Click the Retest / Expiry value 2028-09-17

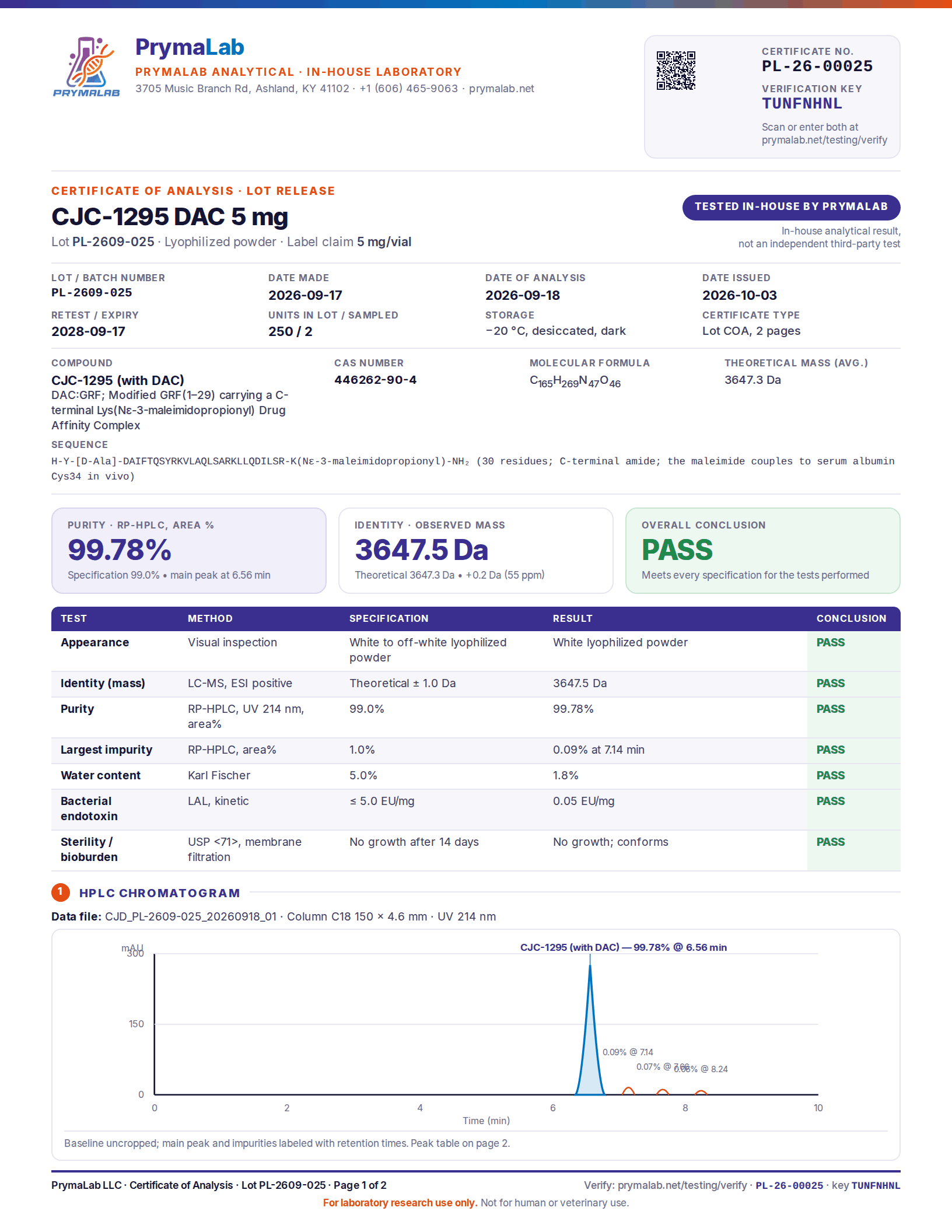pos(88,331)
